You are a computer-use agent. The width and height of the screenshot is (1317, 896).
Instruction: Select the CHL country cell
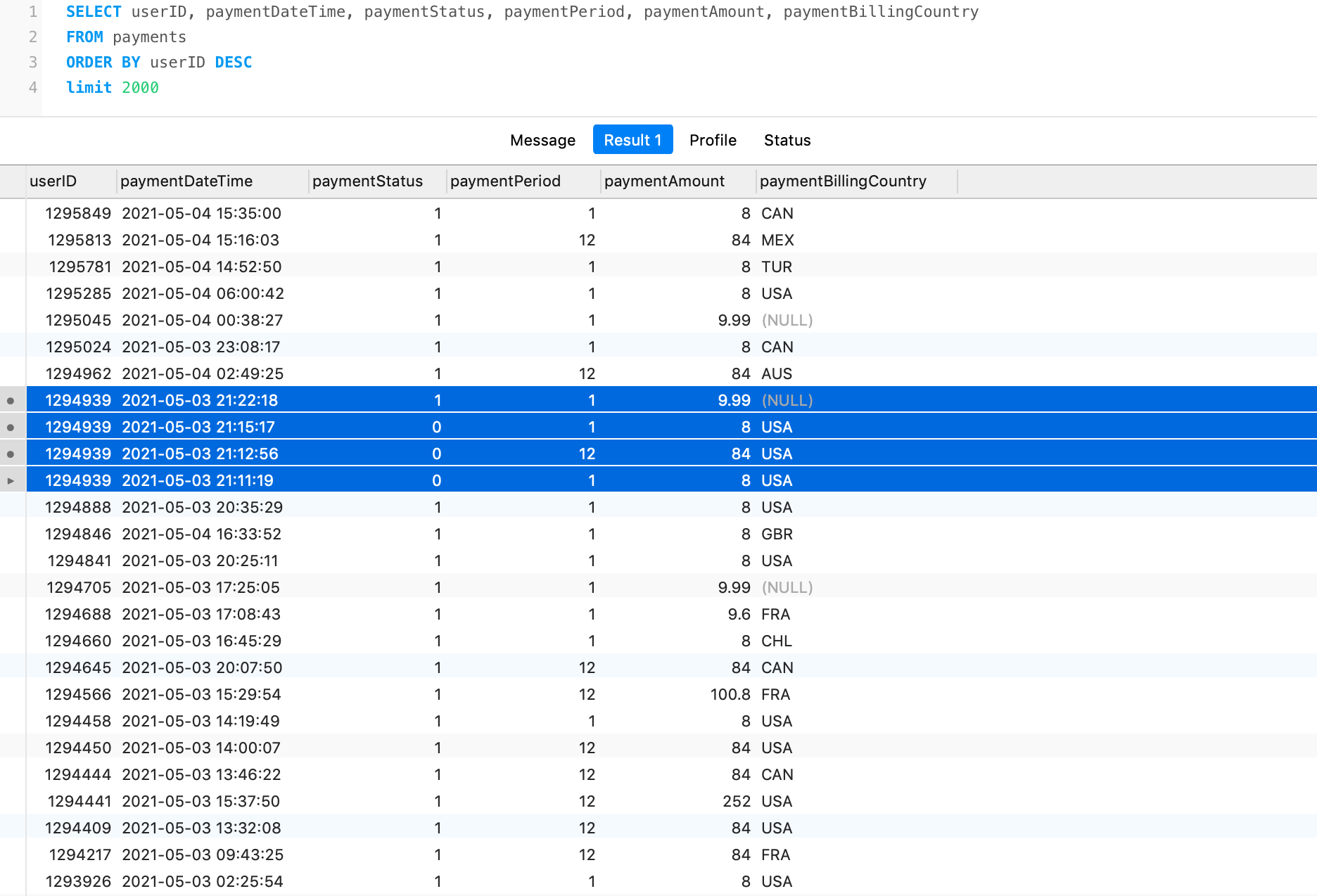click(x=777, y=641)
